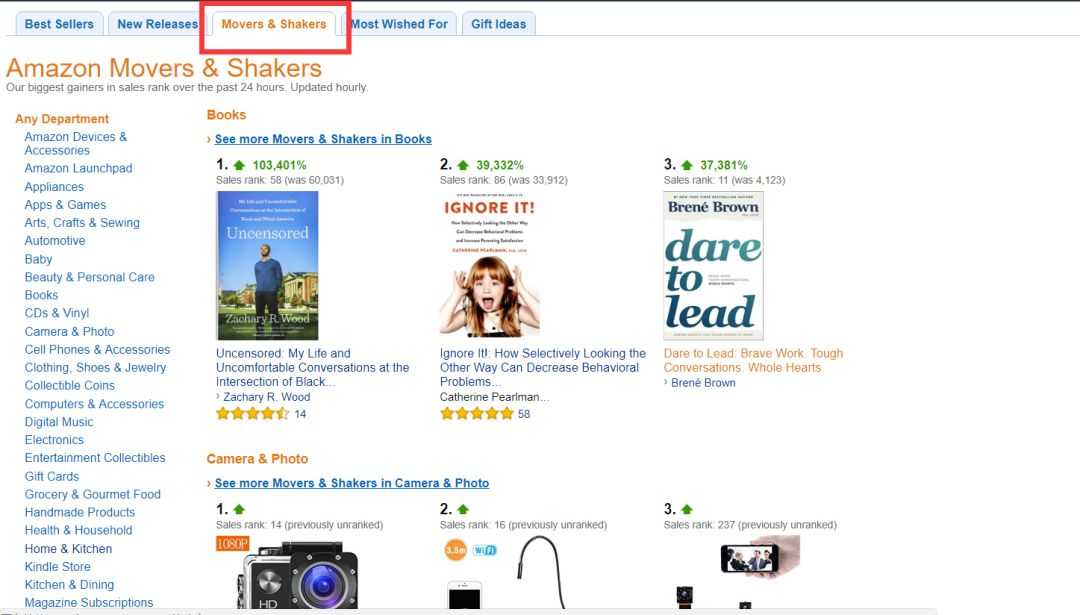Select Cell Phones & Accessories department
The width and height of the screenshot is (1080, 615).
[x=97, y=350]
